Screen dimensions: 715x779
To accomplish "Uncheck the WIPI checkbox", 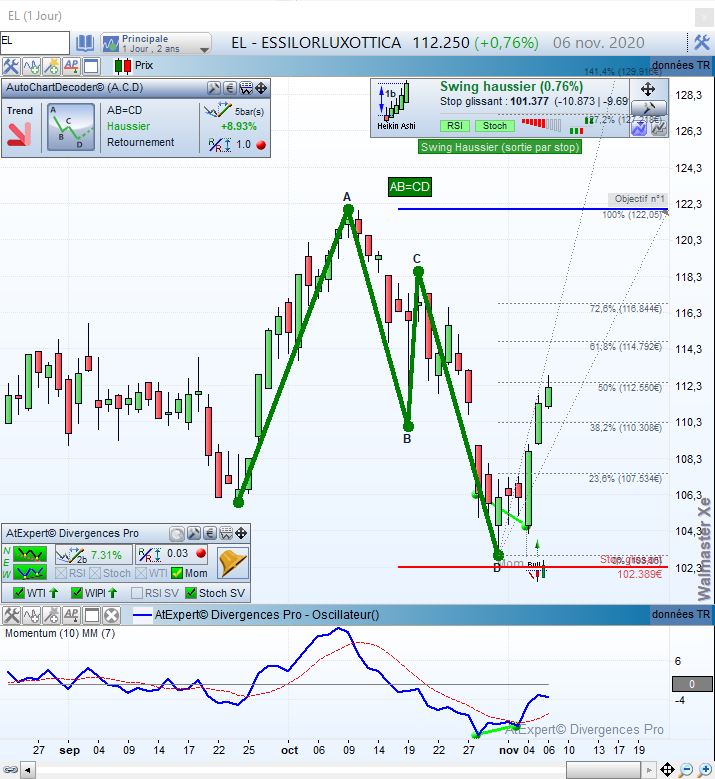I will tap(77, 593).
